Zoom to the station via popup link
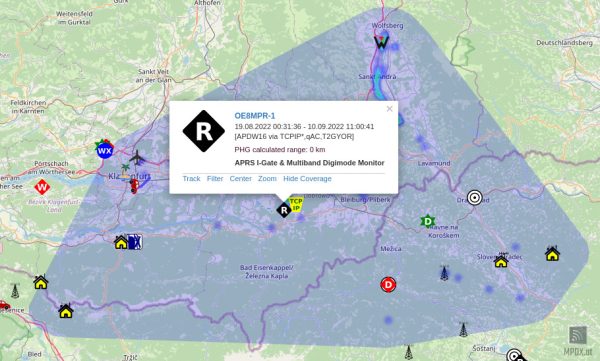 [x=267, y=178]
